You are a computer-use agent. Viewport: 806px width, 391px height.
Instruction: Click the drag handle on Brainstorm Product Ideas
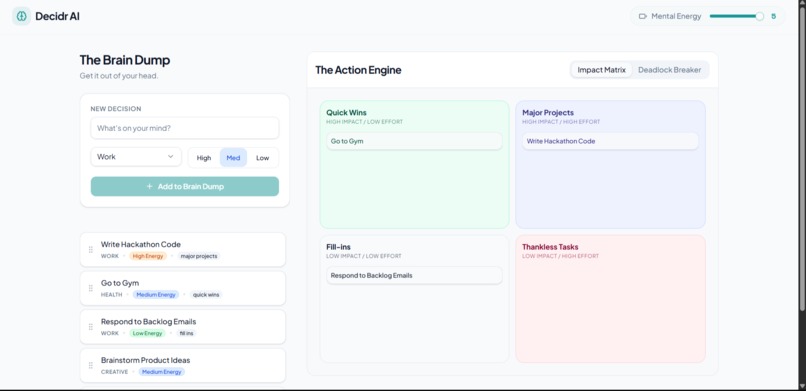click(x=90, y=365)
